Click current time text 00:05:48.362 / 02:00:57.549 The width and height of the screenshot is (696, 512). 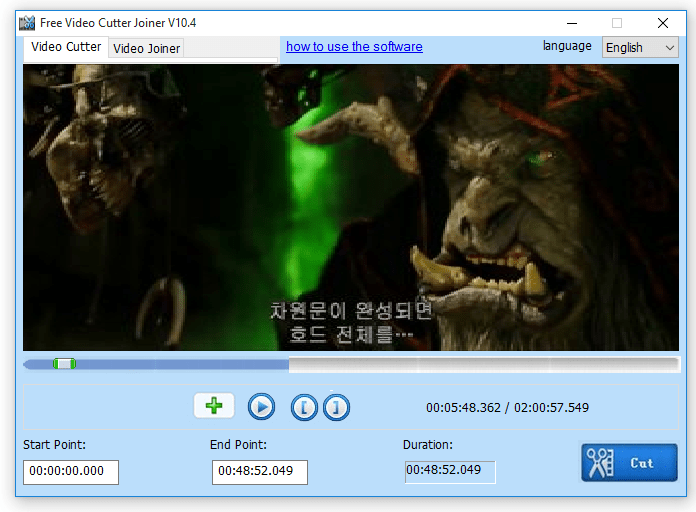(x=507, y=407)
